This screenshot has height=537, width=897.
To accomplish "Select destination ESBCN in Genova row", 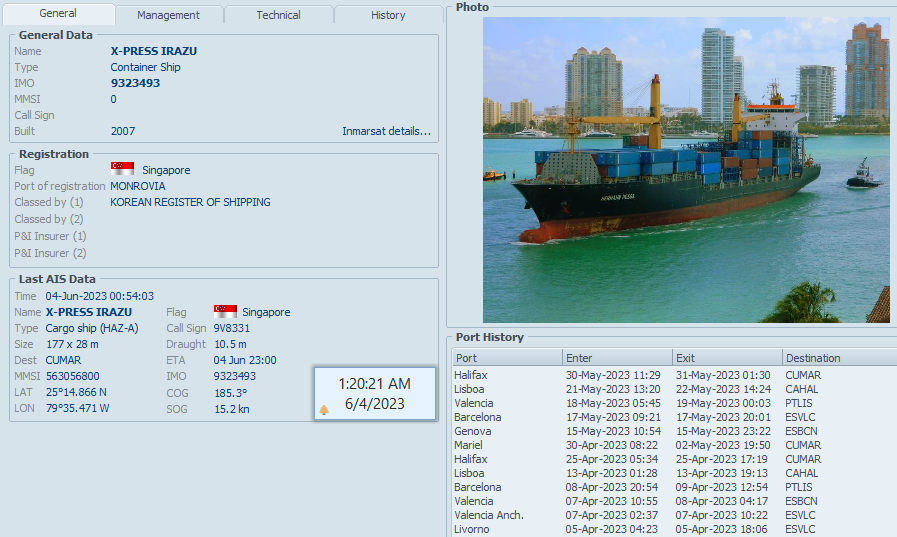I will tap(801, 431).
